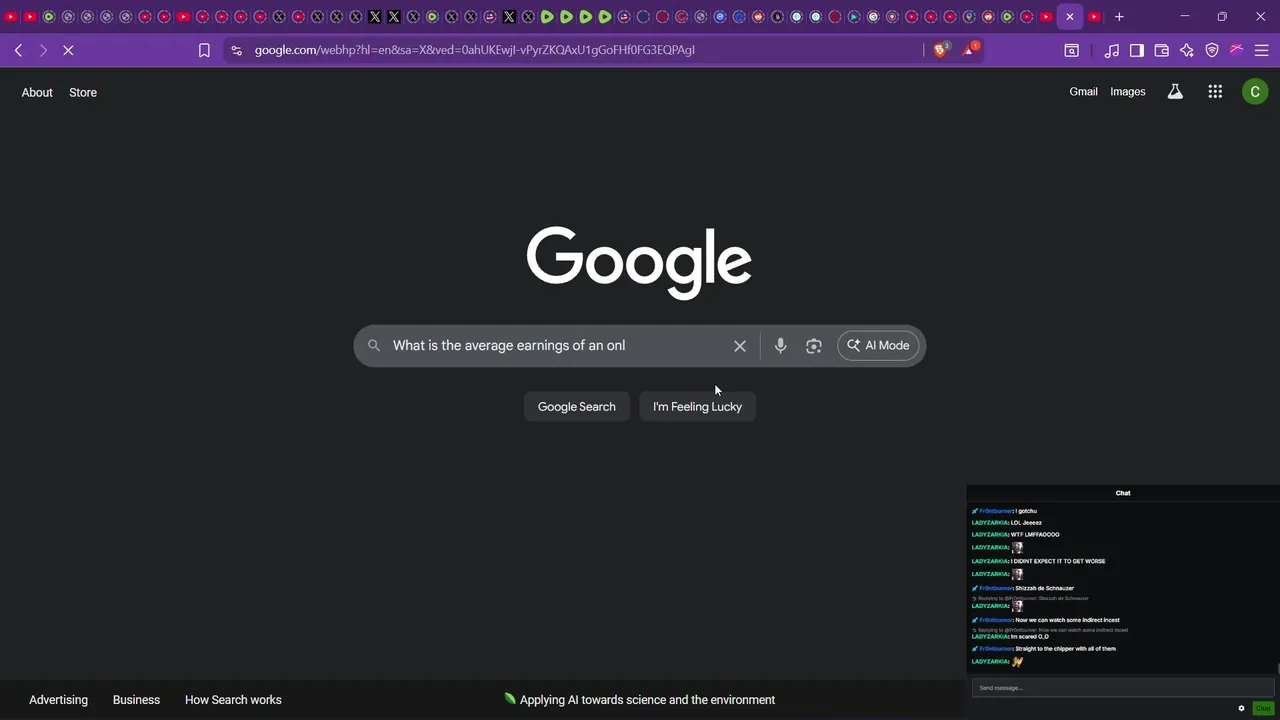Click the magnifier icon in search box
Screen dimensions: 1280x720
[x=374, y=346]
